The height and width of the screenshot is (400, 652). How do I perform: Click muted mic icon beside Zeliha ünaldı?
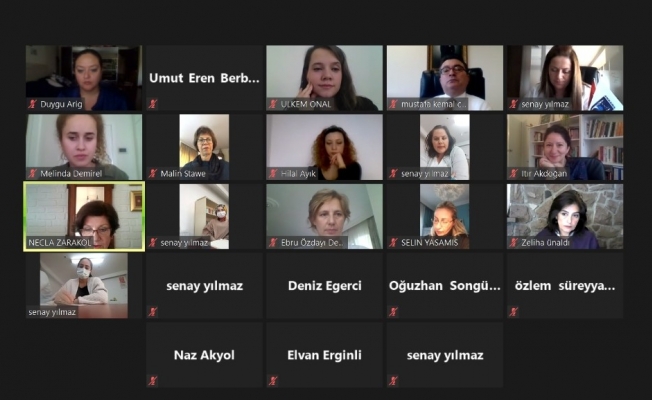point(514,242)
